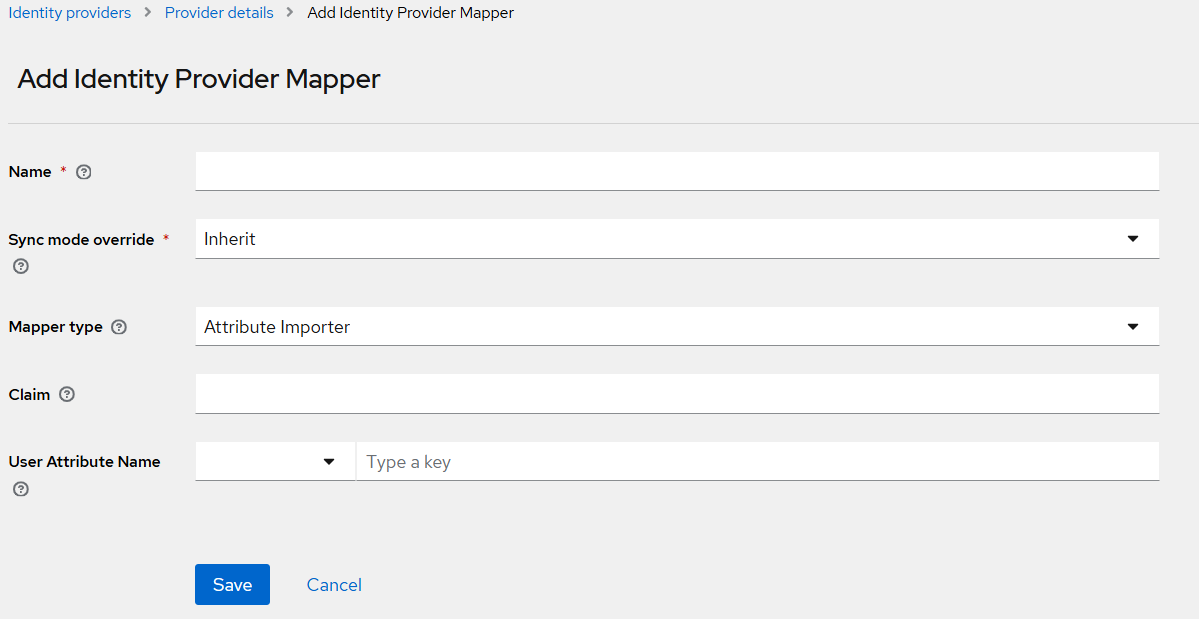1199x619 pixels.
Task: Click the Claim help question-mark icon
Action: click(x=67, y=395)
